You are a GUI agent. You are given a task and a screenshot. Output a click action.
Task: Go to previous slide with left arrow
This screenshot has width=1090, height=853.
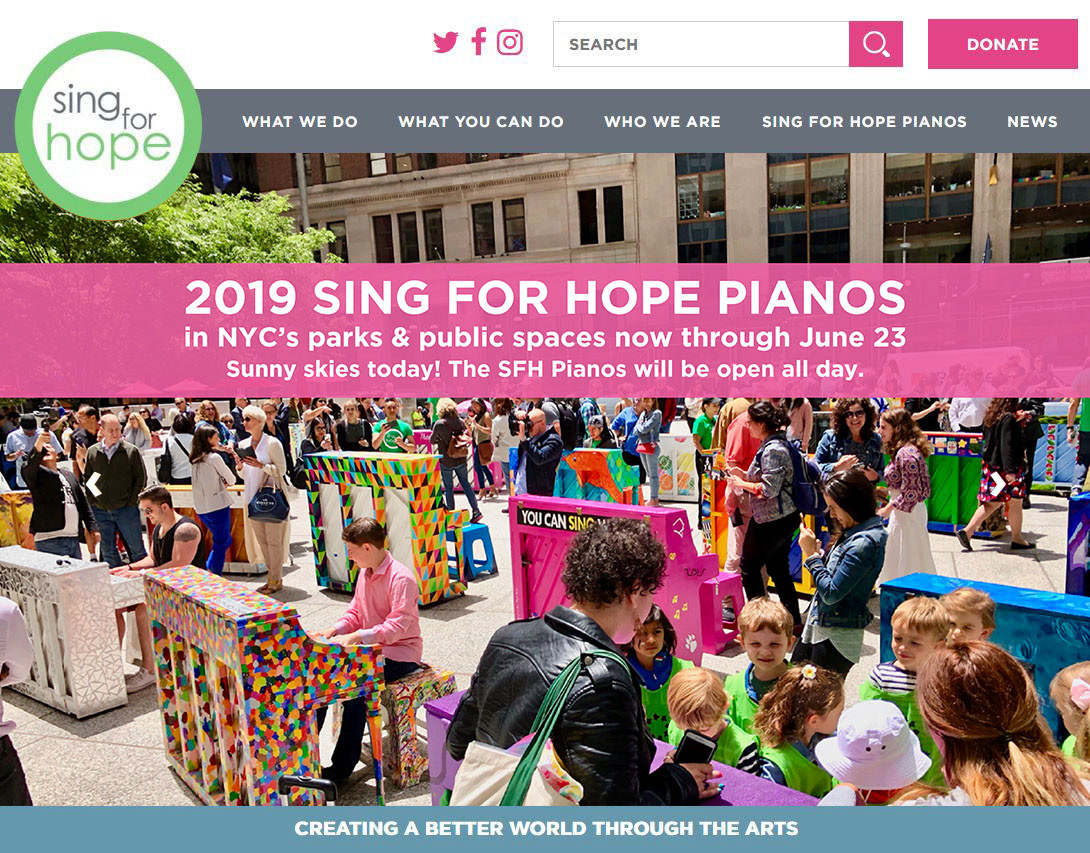click(x=94, y=484)
